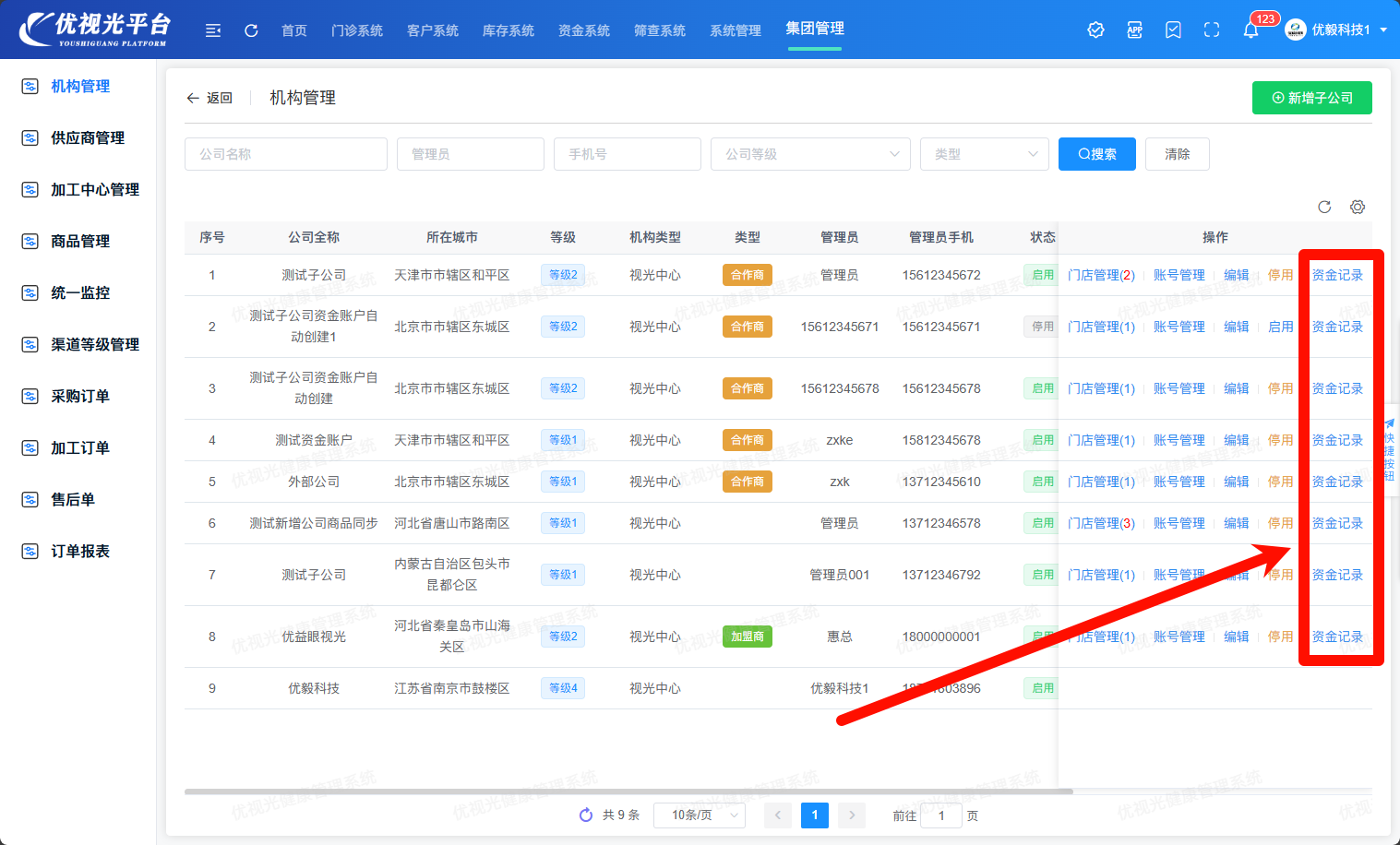The width and height of the screenshot is (1400, 845).
Task: Click inside the 管理员 search field
Action: click(471, 154)
